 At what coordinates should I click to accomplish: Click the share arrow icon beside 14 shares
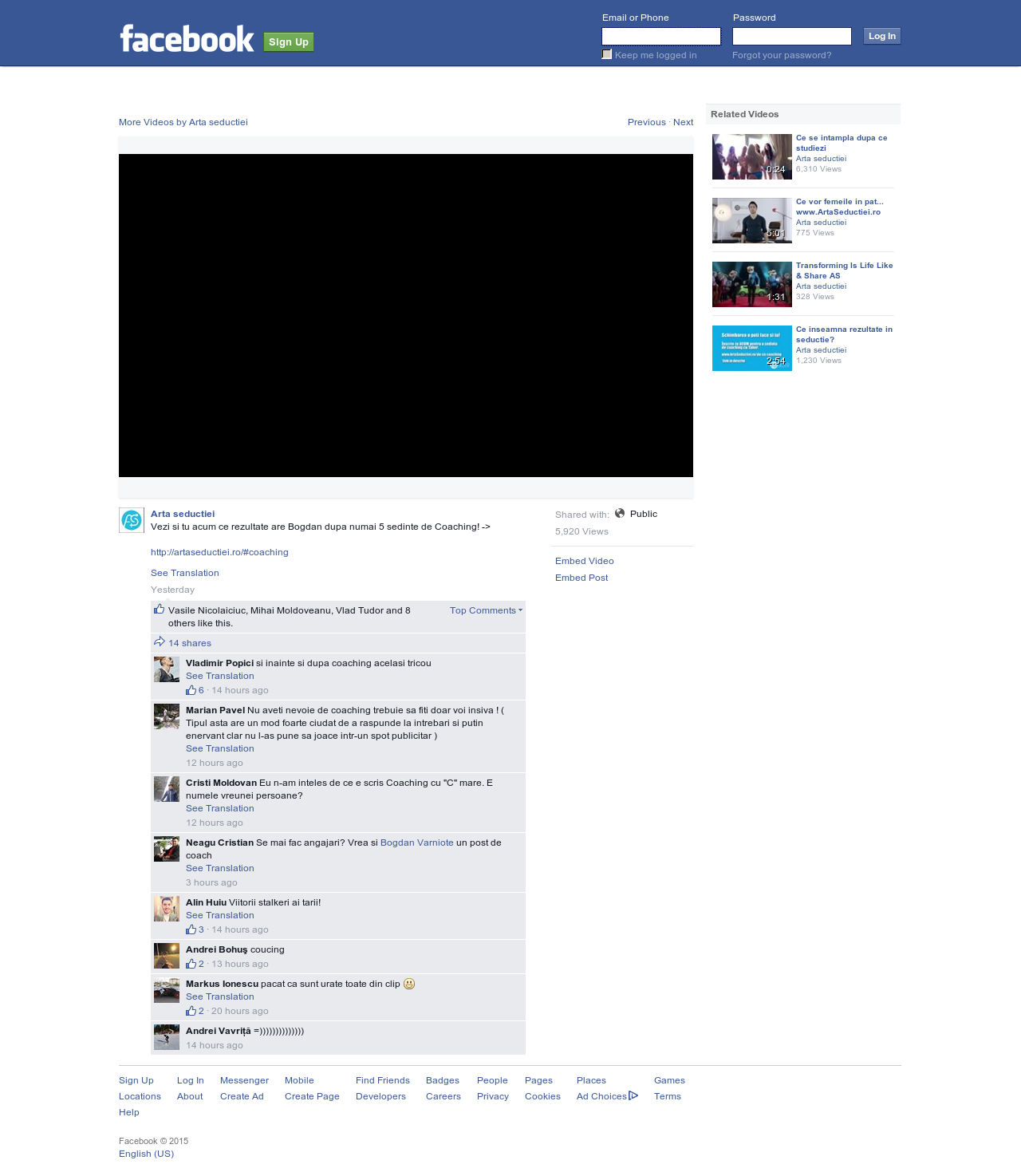pos(160,642)
